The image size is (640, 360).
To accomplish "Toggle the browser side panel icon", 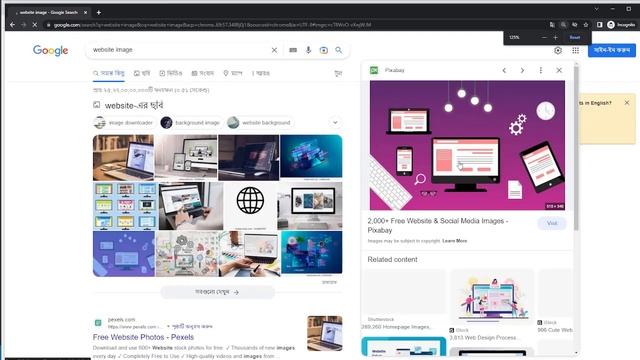I will coord(599,25).
